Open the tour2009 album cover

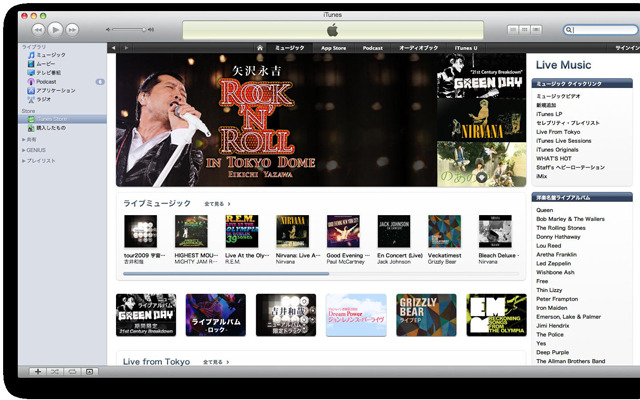coord(140,231)
